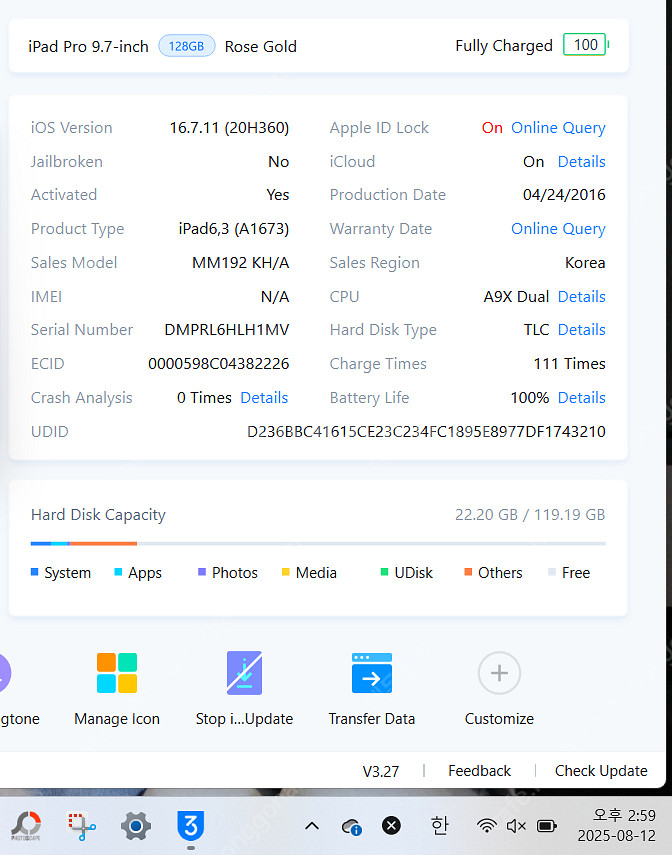The width and height of the screenshot is (672, 855).
Task: Open Crash Analysis Details link
Action: [264, 398]
